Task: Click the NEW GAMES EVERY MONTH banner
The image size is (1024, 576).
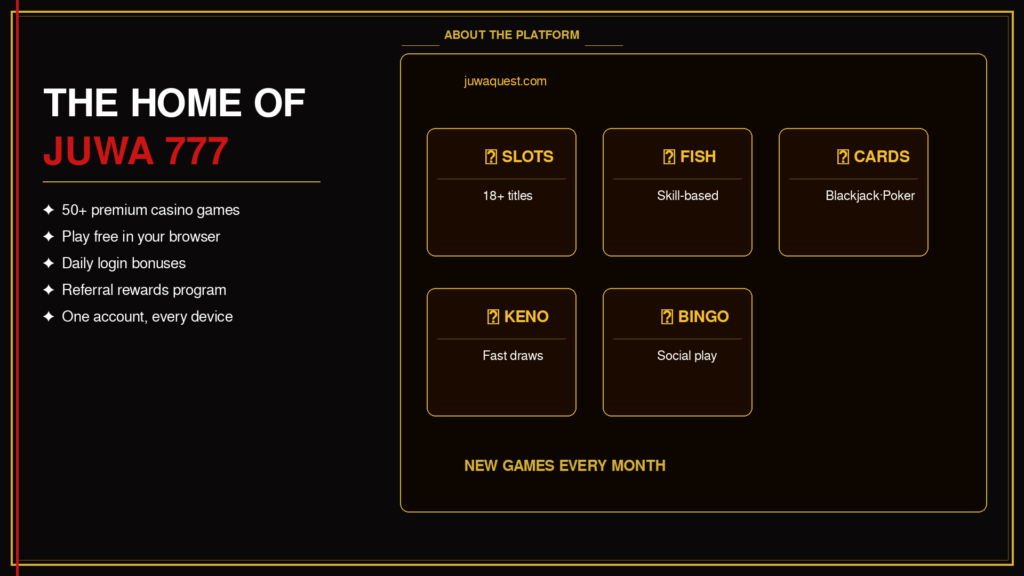Action: pos(565,466)
